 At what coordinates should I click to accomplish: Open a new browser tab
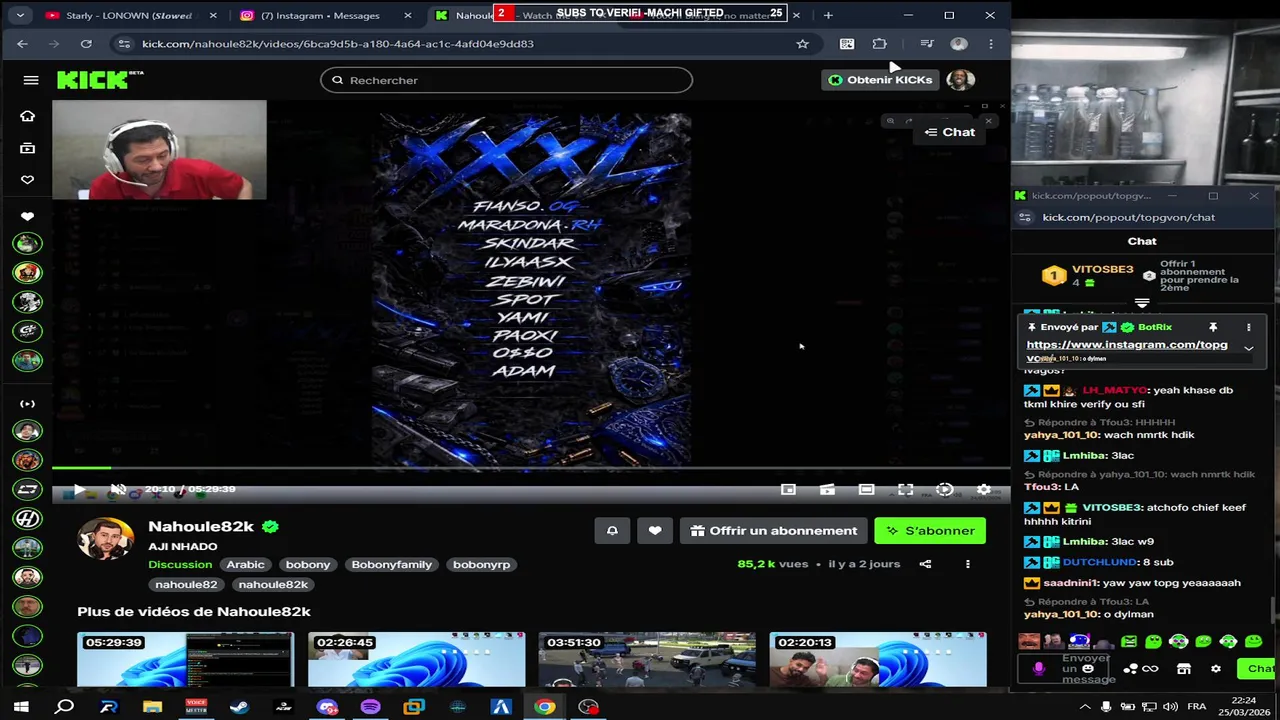(828, 15)
